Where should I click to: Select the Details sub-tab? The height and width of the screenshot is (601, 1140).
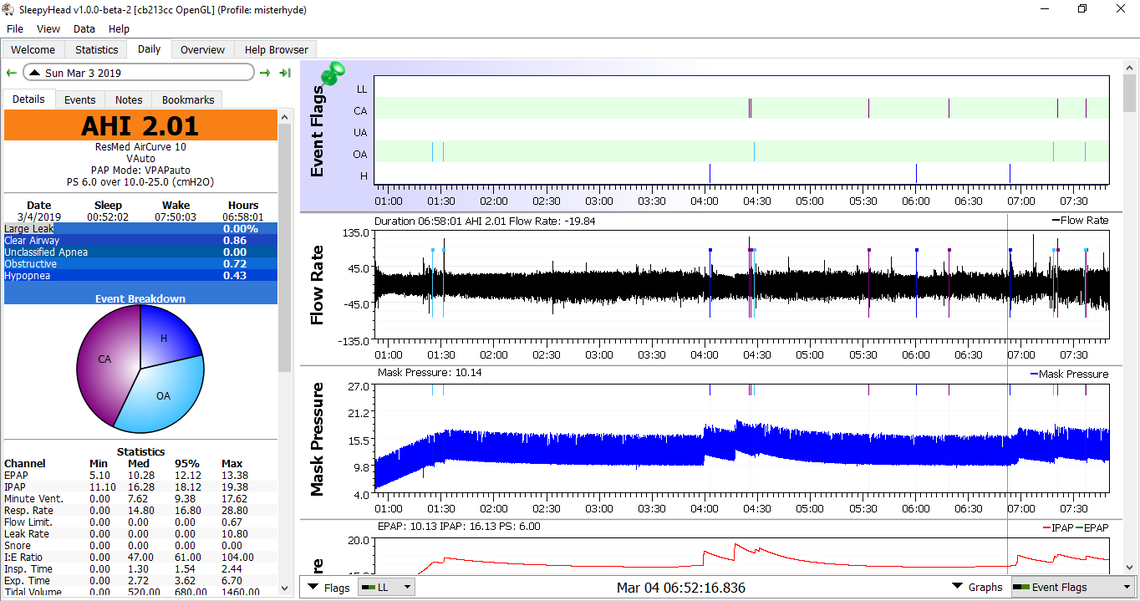tap(28, 99)
